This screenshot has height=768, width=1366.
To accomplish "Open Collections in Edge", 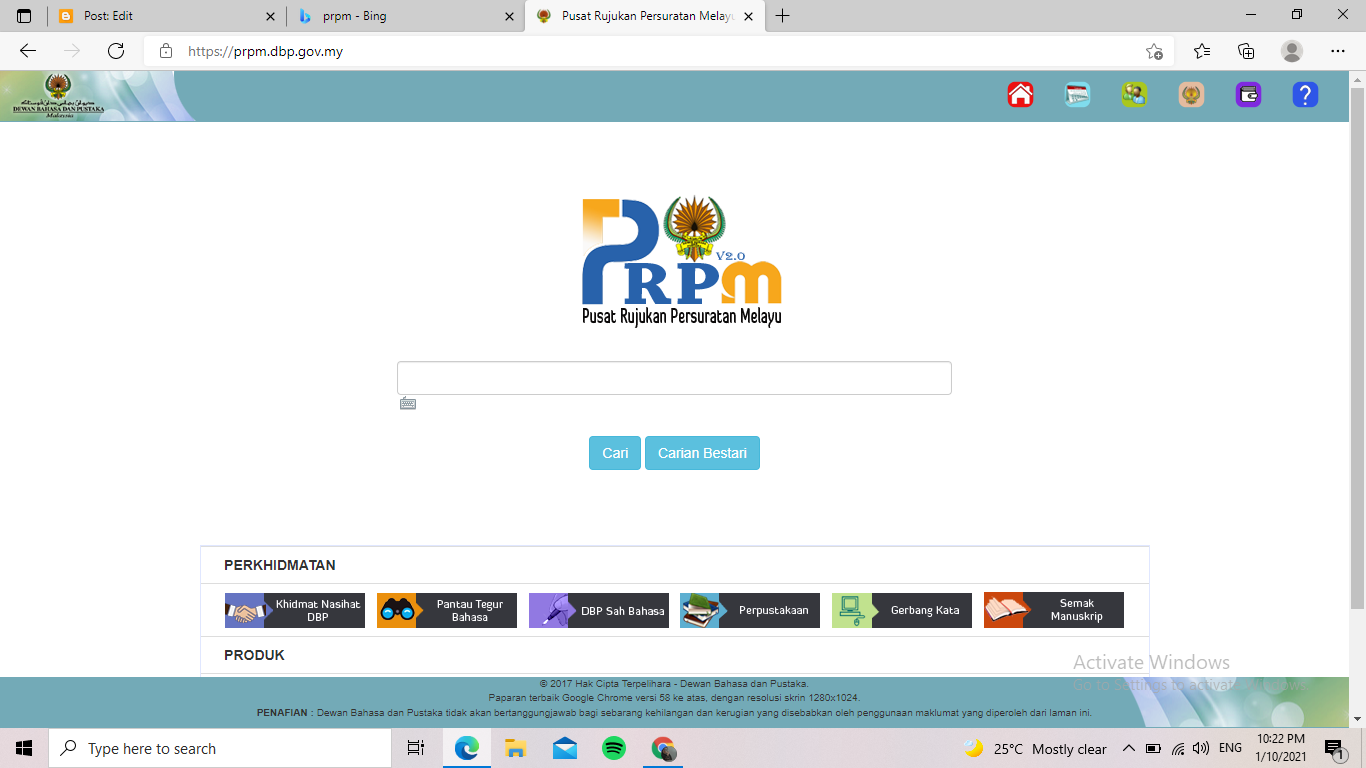I will click(1246, 51).
